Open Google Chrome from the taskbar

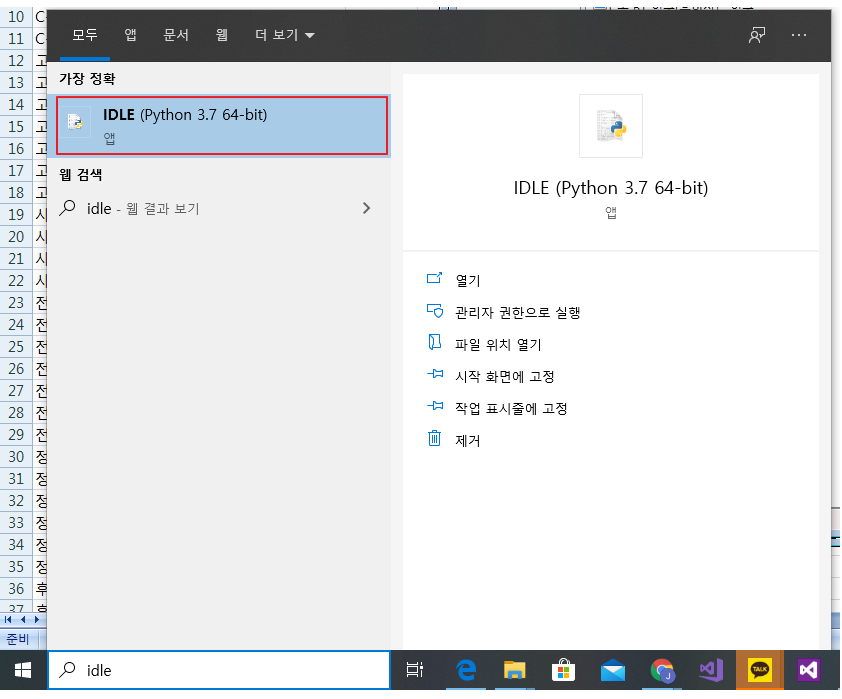pyautogui.click(x=662, y=670)
